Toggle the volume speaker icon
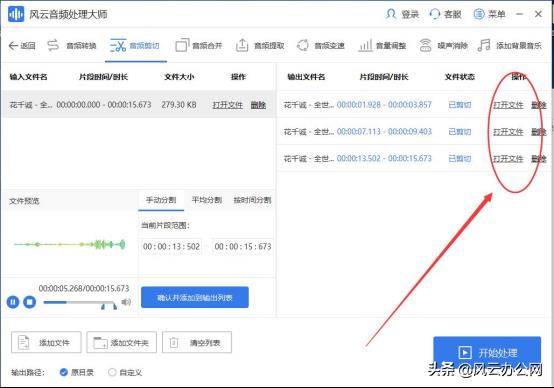The height and width of the screenshot is (388, 554). point(126,302)
